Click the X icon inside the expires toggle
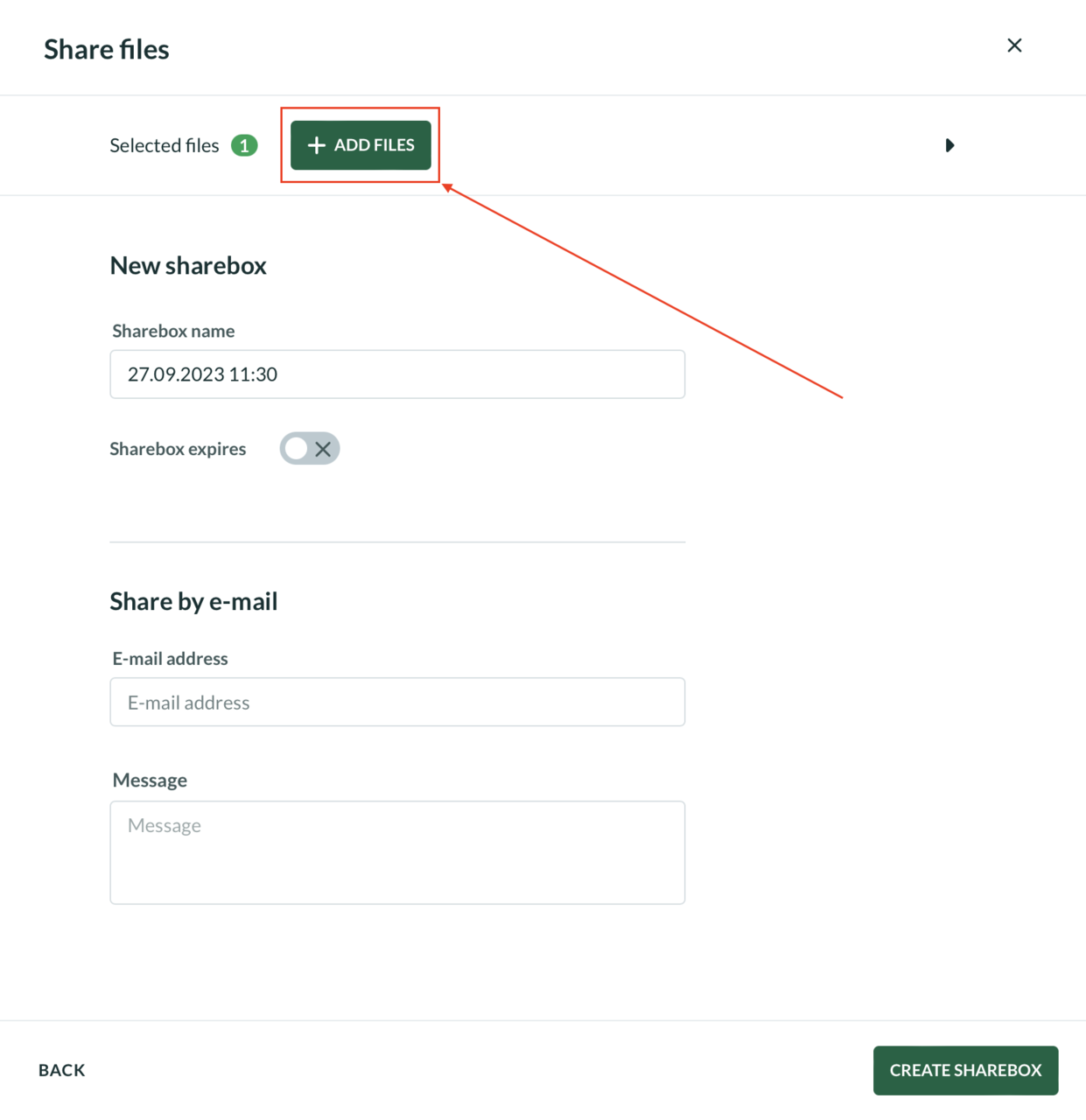The image size is (1086, 1120). pyautogui.click(x=323, y=448)
